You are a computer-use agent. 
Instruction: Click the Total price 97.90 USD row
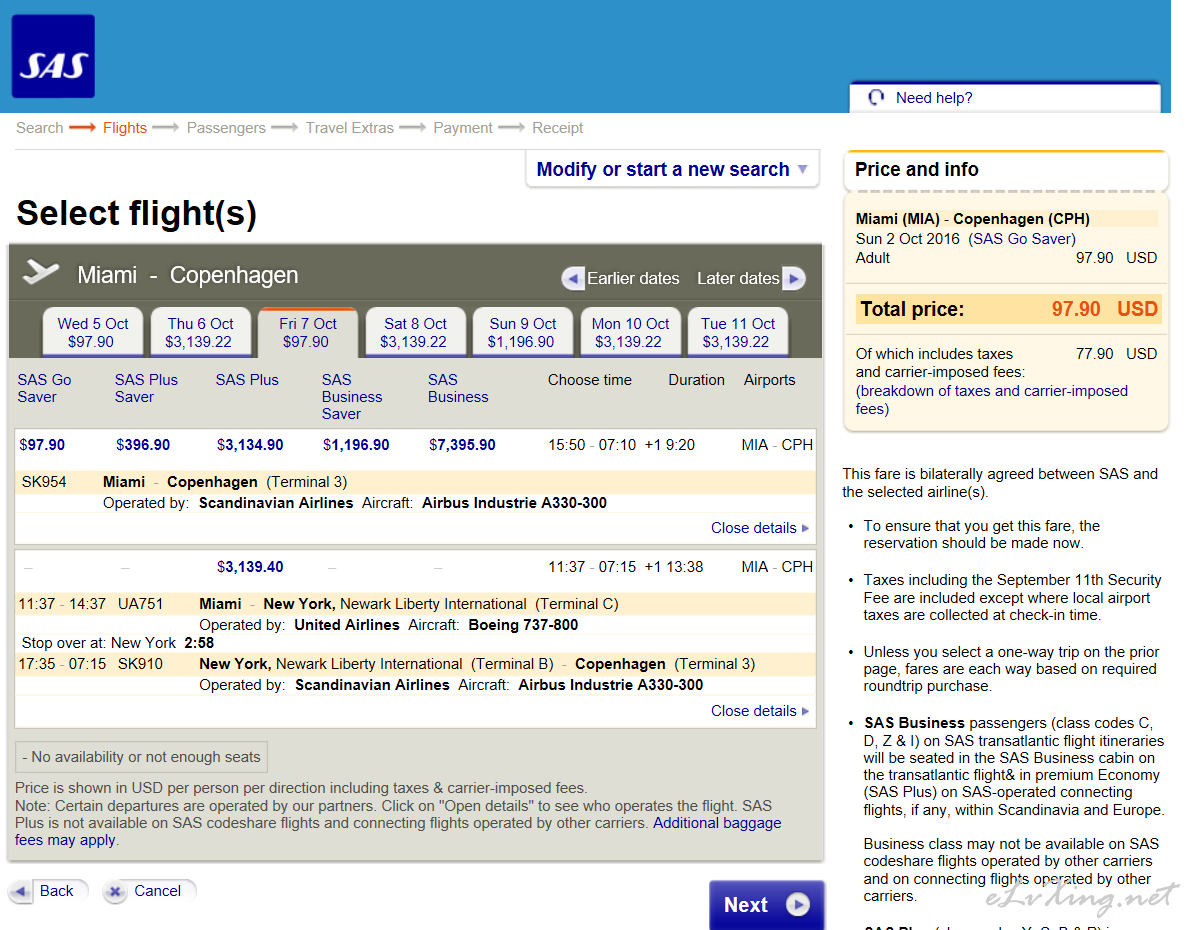[x=1009, y=309]
